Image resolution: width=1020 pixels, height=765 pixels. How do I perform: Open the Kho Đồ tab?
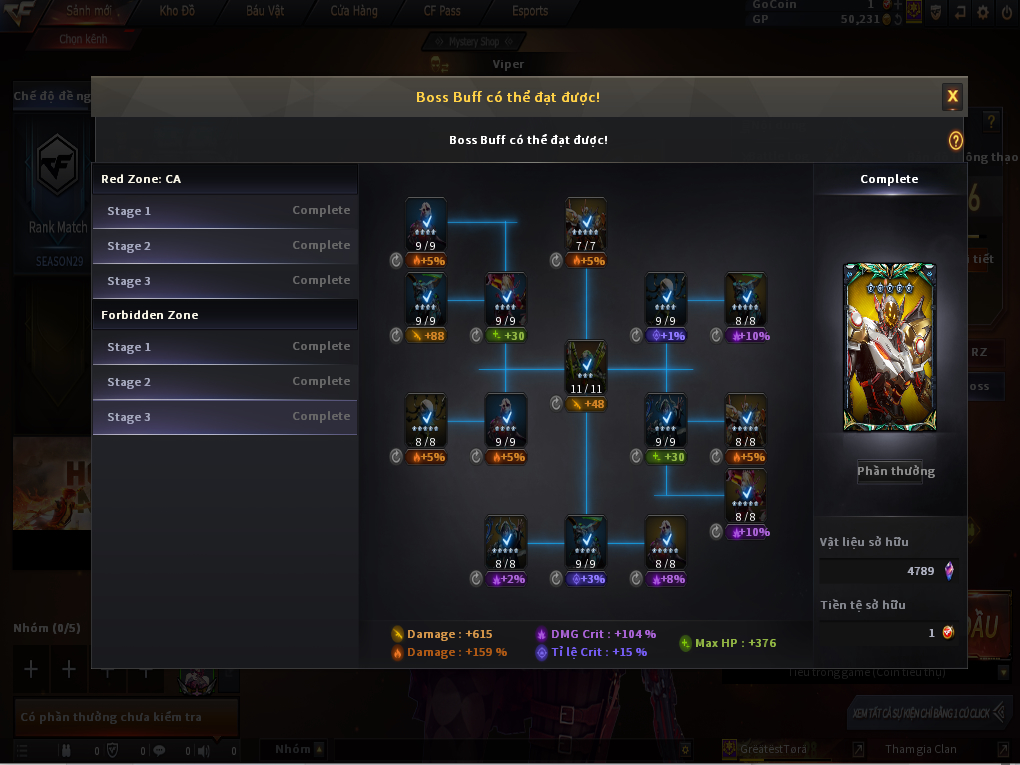[x=177, y=11]
